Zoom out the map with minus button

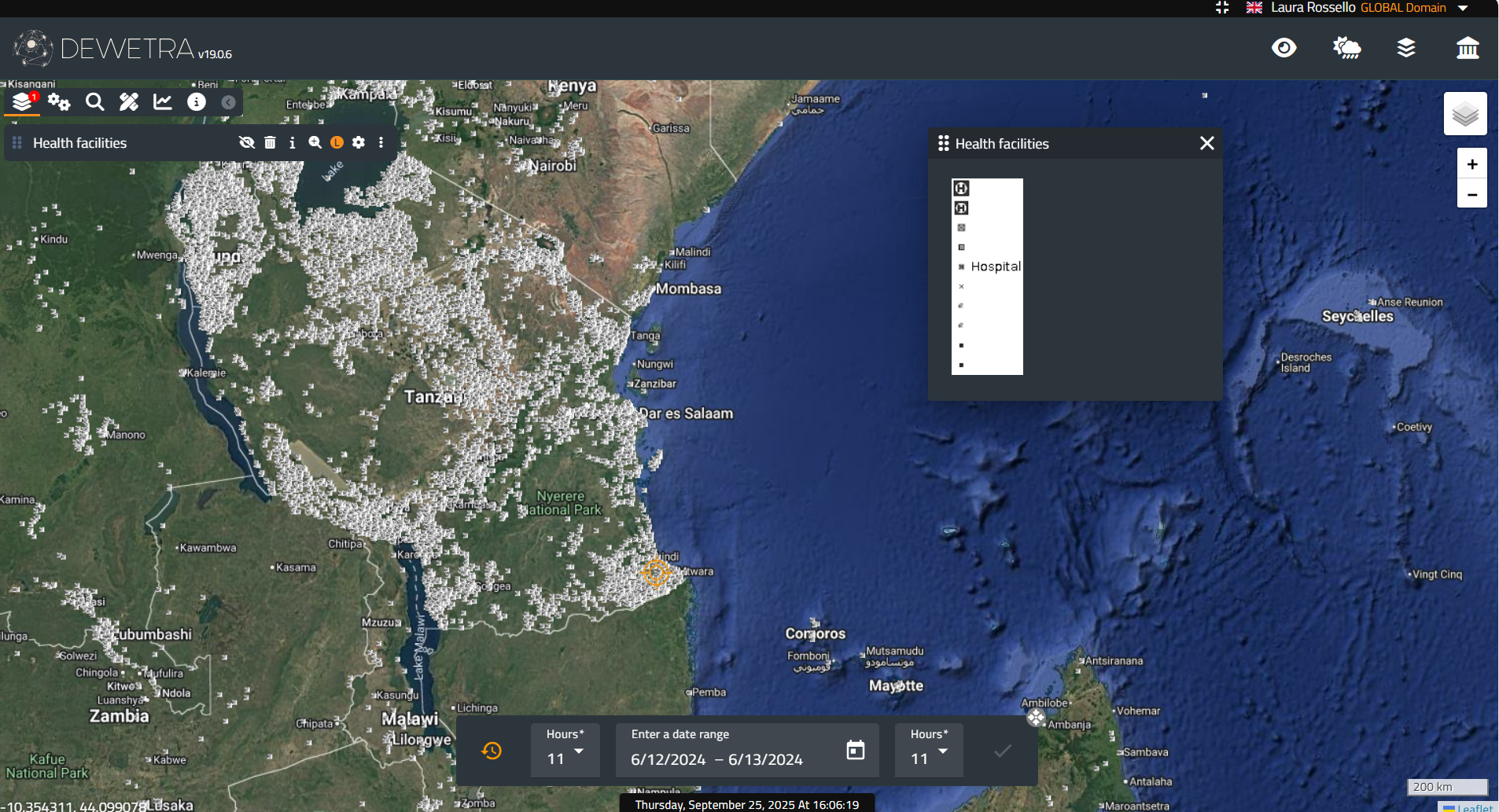pos(1471,194)
